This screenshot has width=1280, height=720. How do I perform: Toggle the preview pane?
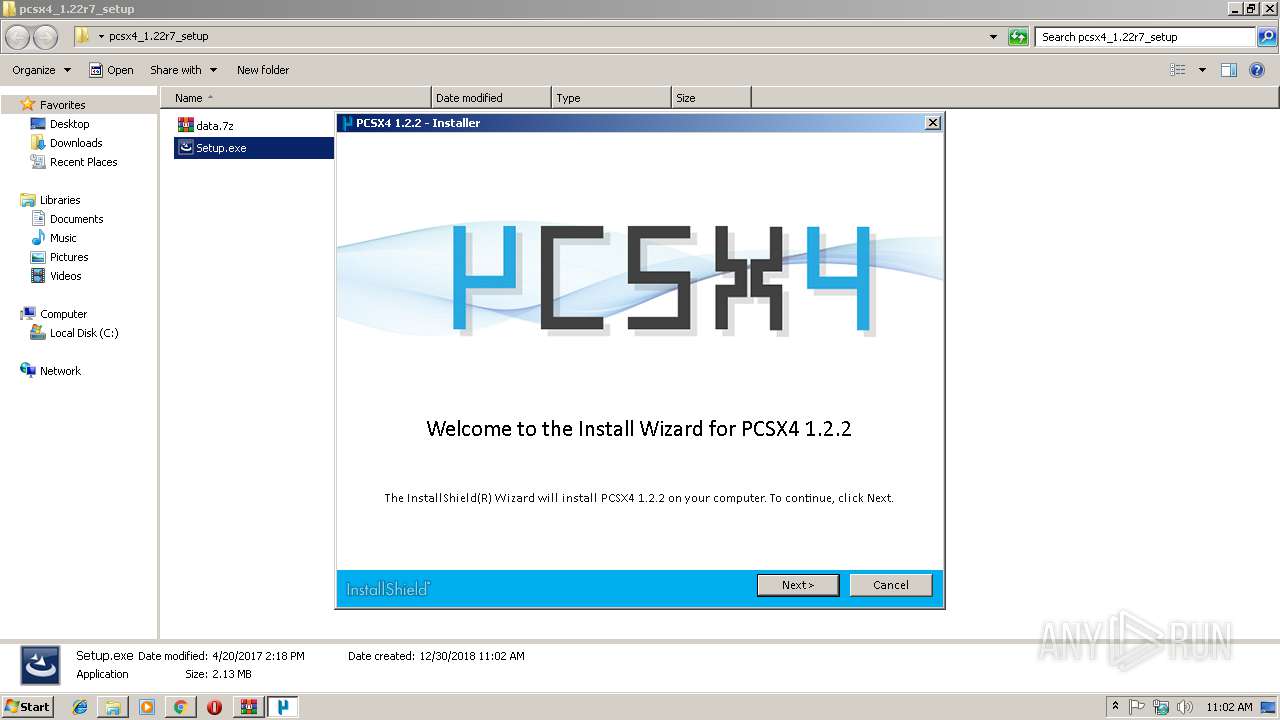coord(1229,70)
